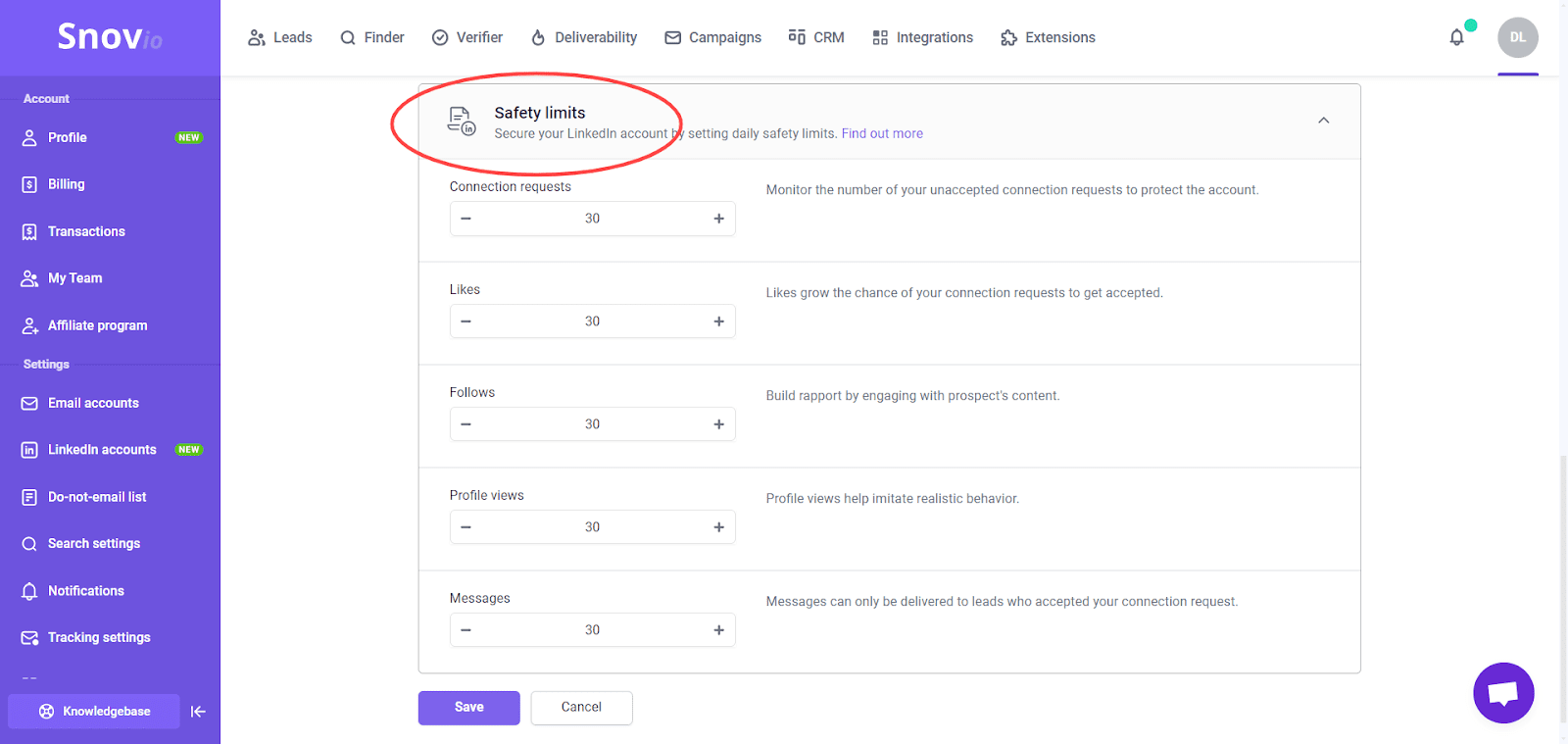The width and height of the screenshot is (1568, 744).
Task: Increase the Follows daily limit
Action: tap(718, 424)
